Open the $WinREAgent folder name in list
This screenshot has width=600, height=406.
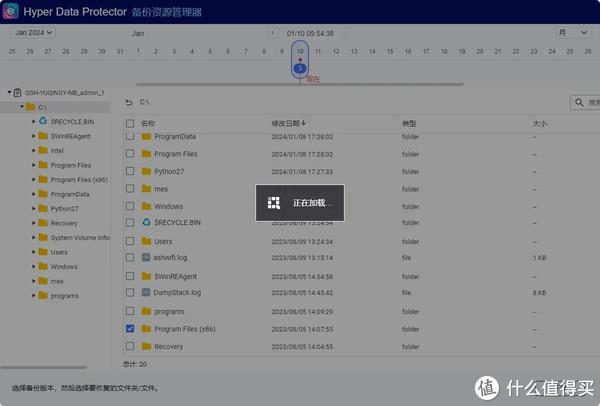[x=175, y=276]
